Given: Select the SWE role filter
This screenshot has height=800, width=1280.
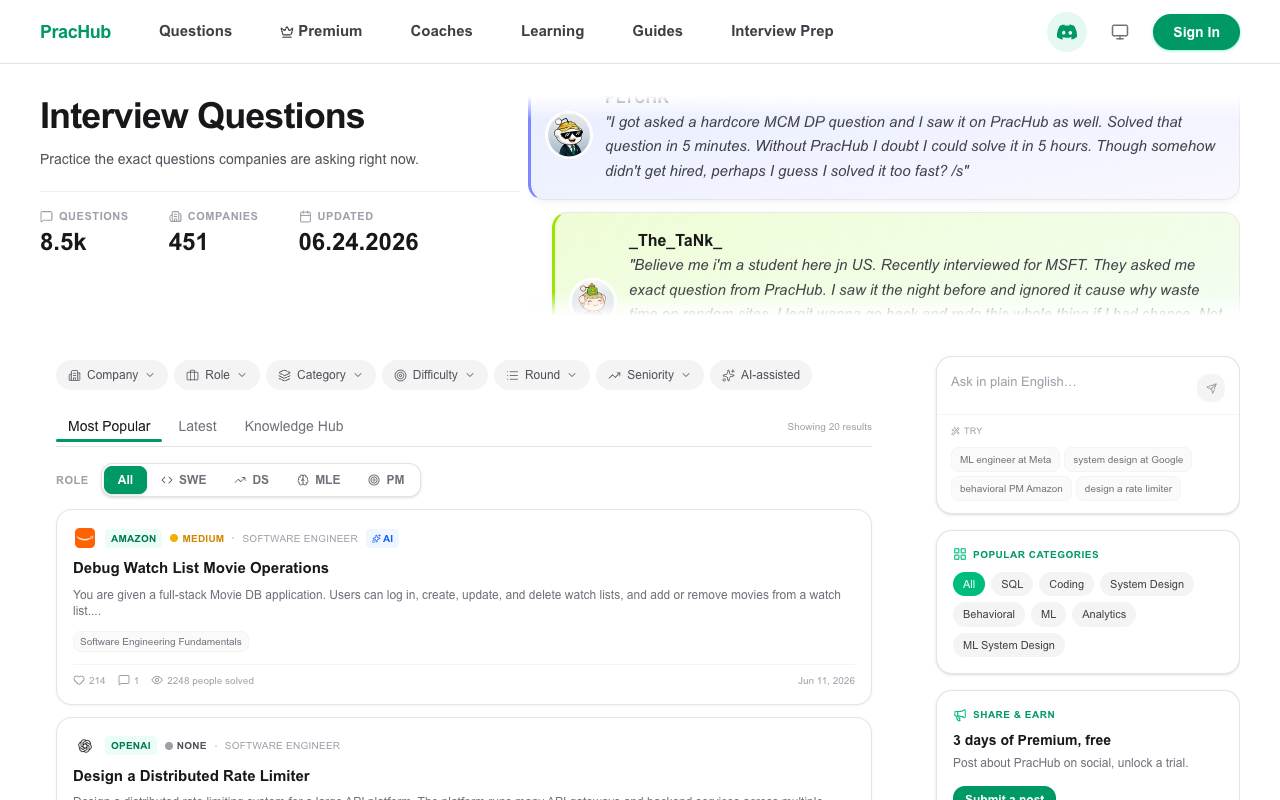Looking at the screenshot, I should click(184, 480).
